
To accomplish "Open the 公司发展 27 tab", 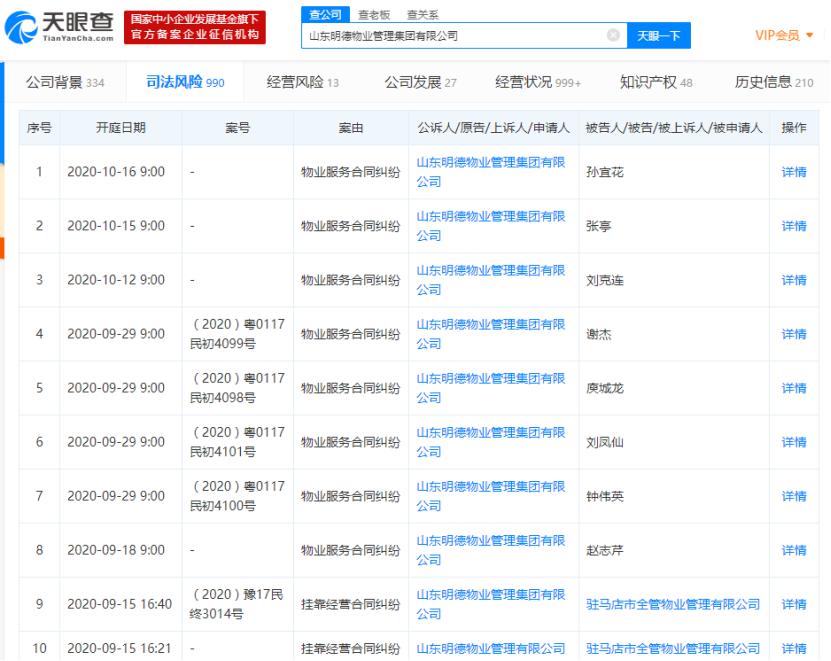I will (420, 82).
